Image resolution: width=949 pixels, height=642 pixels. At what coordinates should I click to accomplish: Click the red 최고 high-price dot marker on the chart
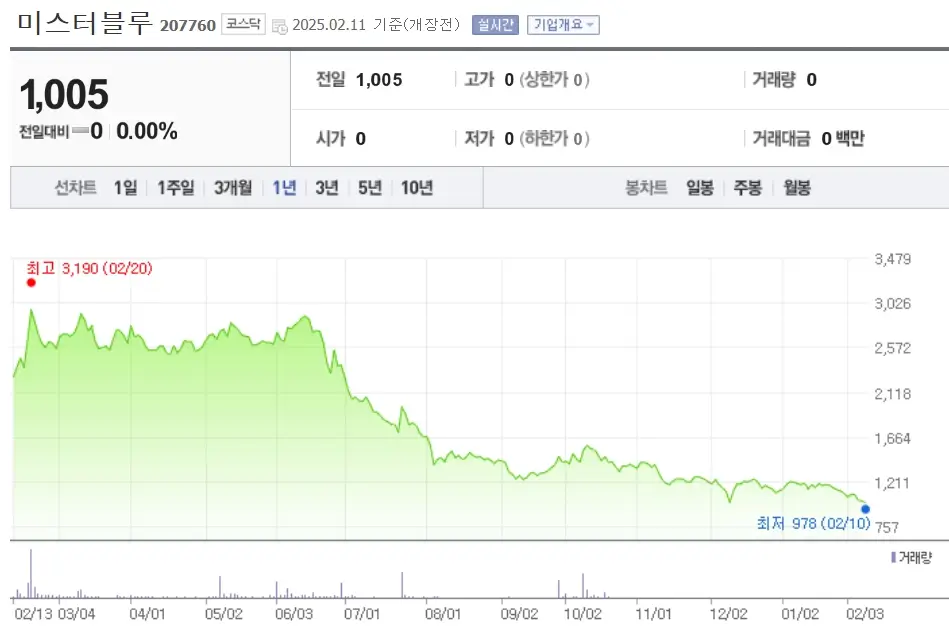31,282
